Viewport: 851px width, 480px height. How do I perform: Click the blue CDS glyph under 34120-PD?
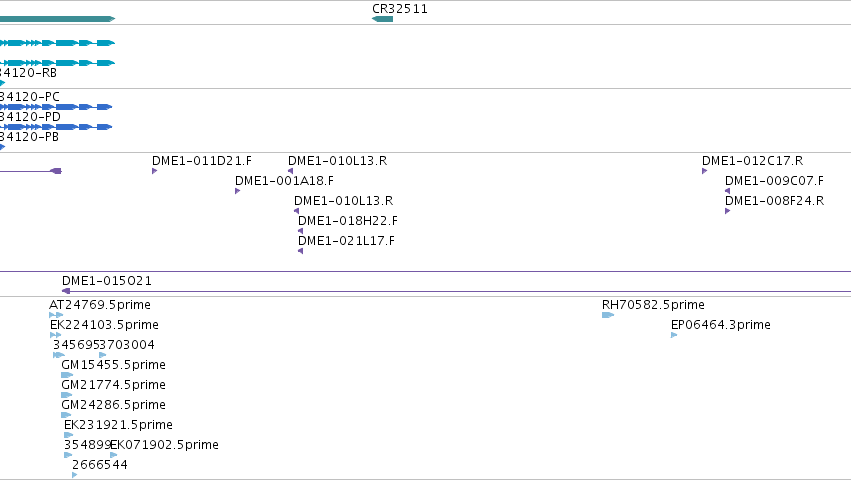[x=56, y=127]
